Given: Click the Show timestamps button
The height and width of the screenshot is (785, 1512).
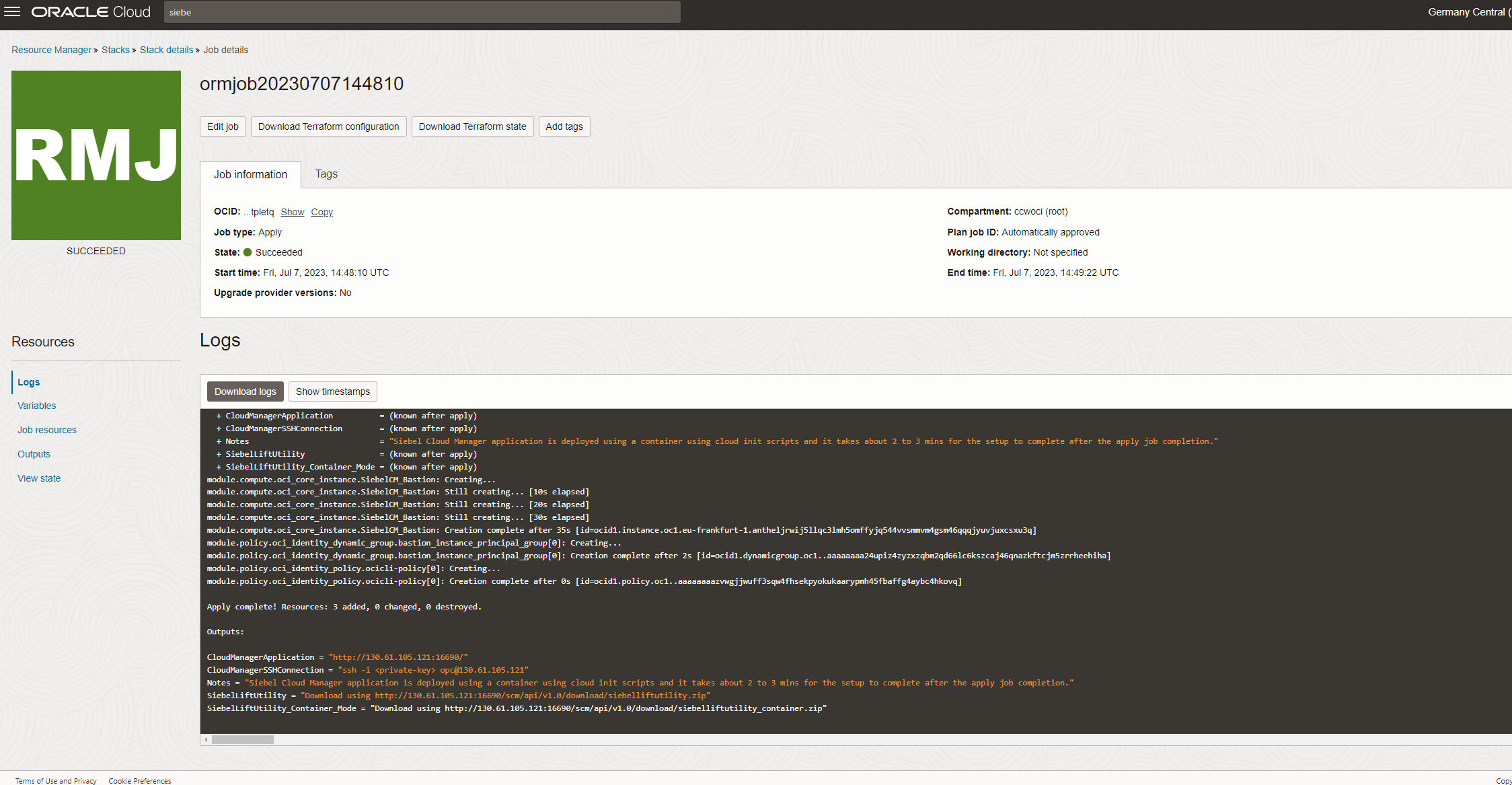Looking at the screenshot, I should tap(333, 391).
